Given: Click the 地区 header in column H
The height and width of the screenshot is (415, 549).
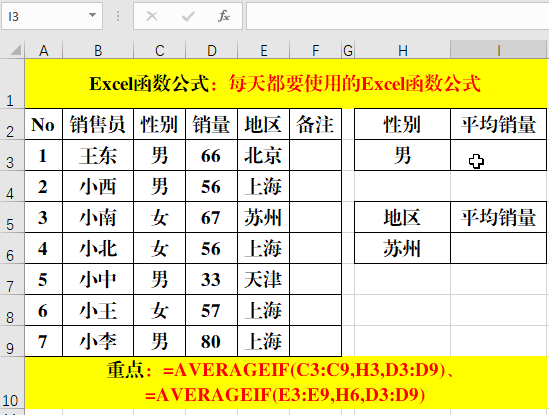Looking at the screenshot, I should [x=403, y=217].
